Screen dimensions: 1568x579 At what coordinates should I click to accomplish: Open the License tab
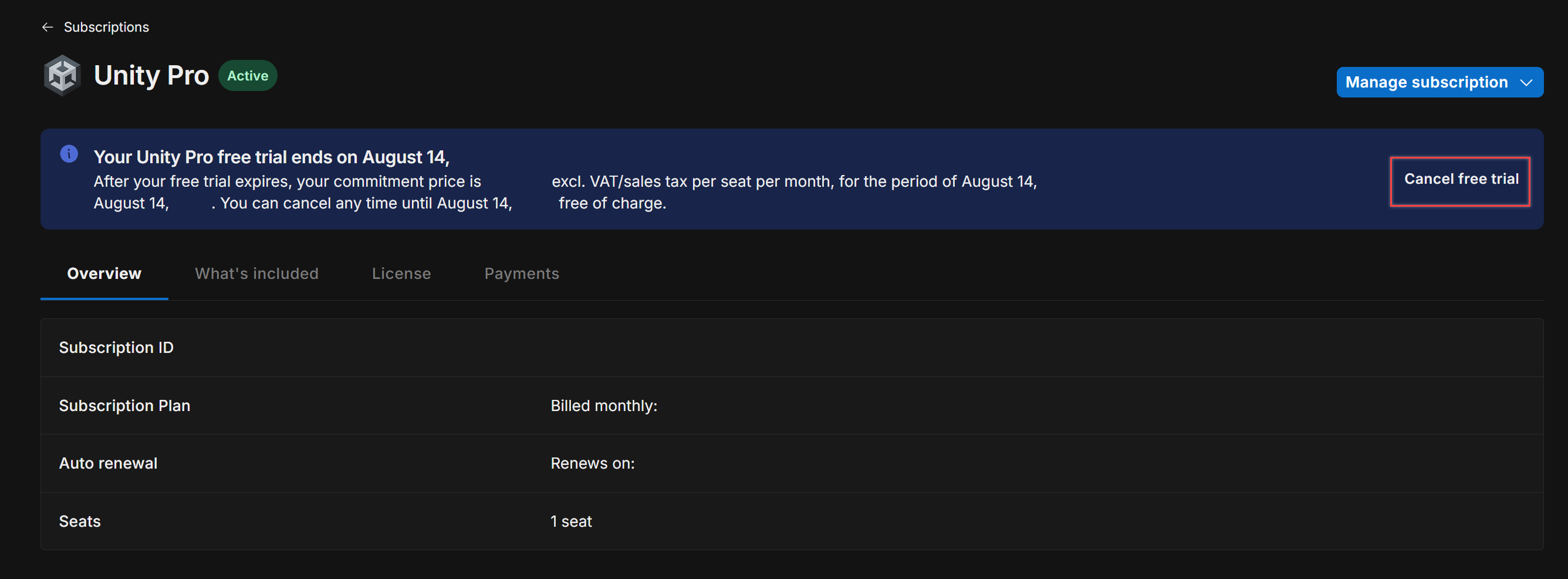[401, 274]
